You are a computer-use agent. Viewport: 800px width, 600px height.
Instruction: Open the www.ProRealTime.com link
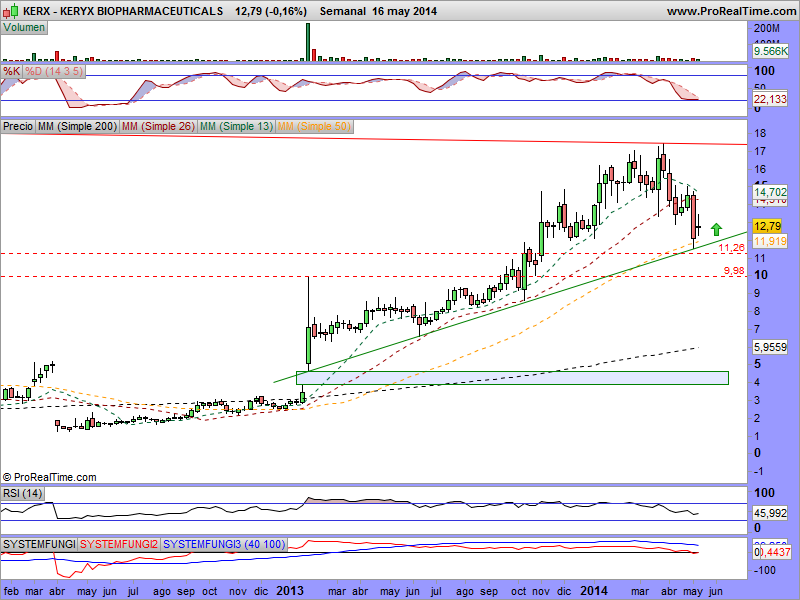731,11
